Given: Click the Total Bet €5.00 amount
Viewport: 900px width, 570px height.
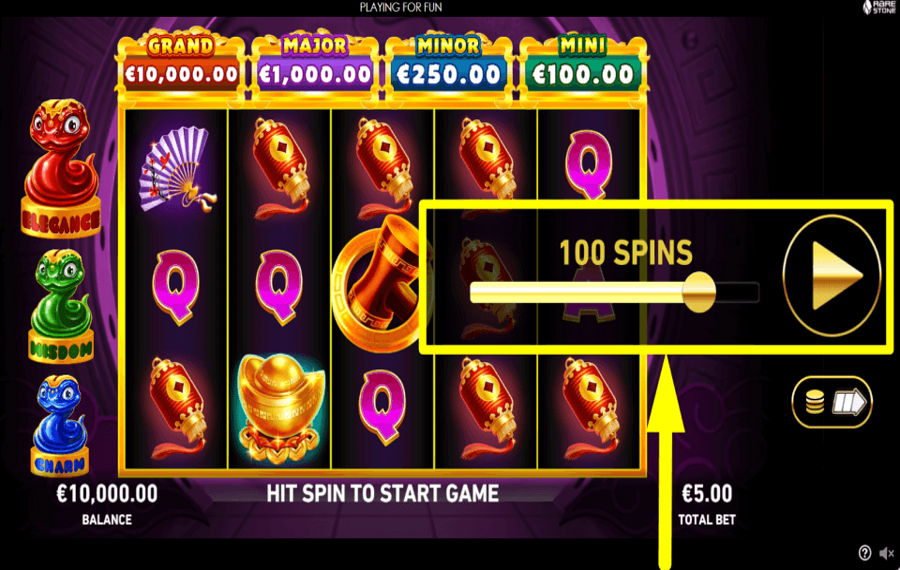Looking at the screenshot, I should click(707, 494).
